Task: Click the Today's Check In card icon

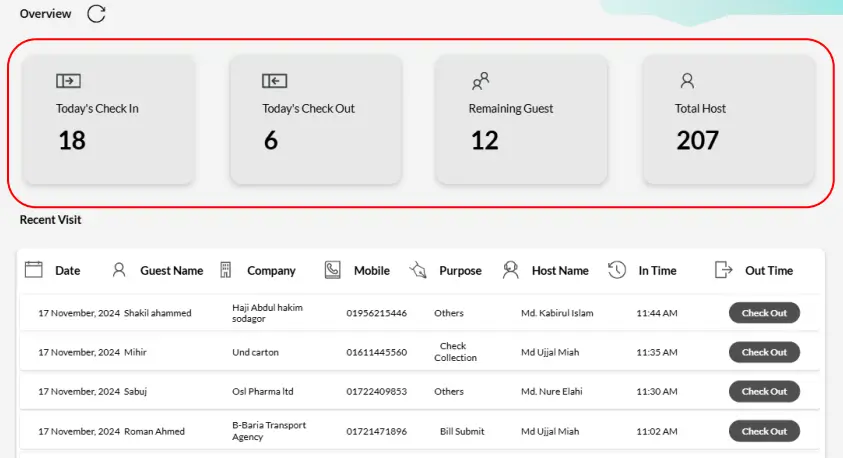Action: pyautogui.click(x=68, y=81)
